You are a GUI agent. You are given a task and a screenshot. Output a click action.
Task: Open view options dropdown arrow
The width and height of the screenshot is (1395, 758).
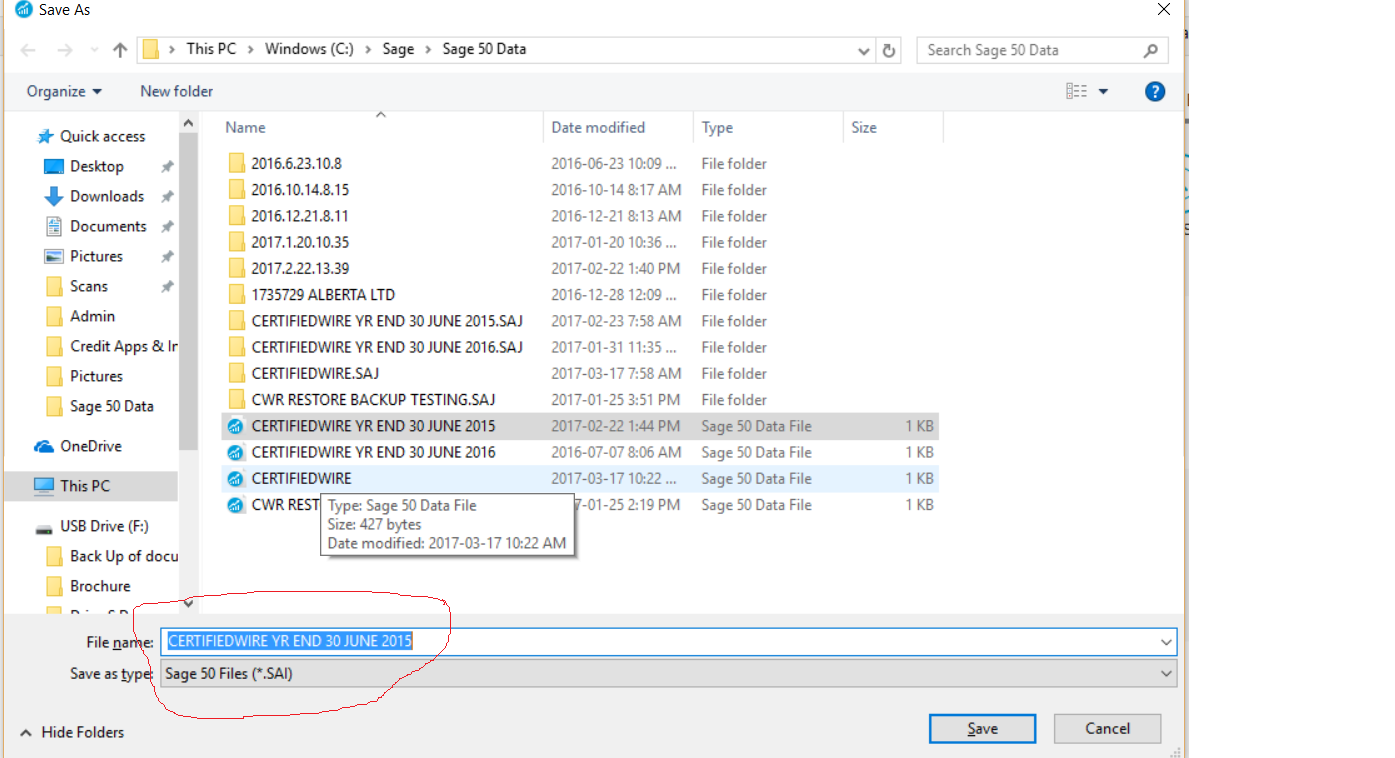point(1103,91)
